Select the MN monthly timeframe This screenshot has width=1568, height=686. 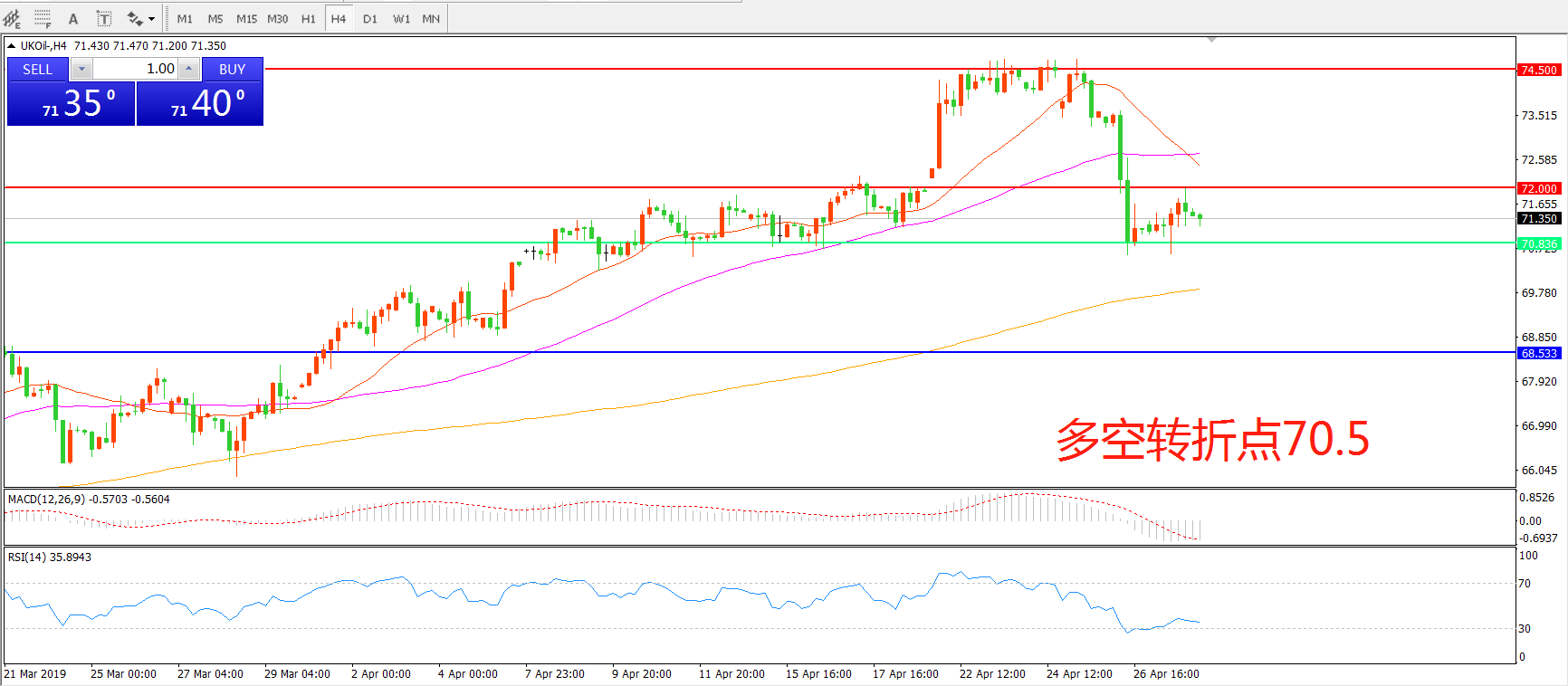pos(431,18)
